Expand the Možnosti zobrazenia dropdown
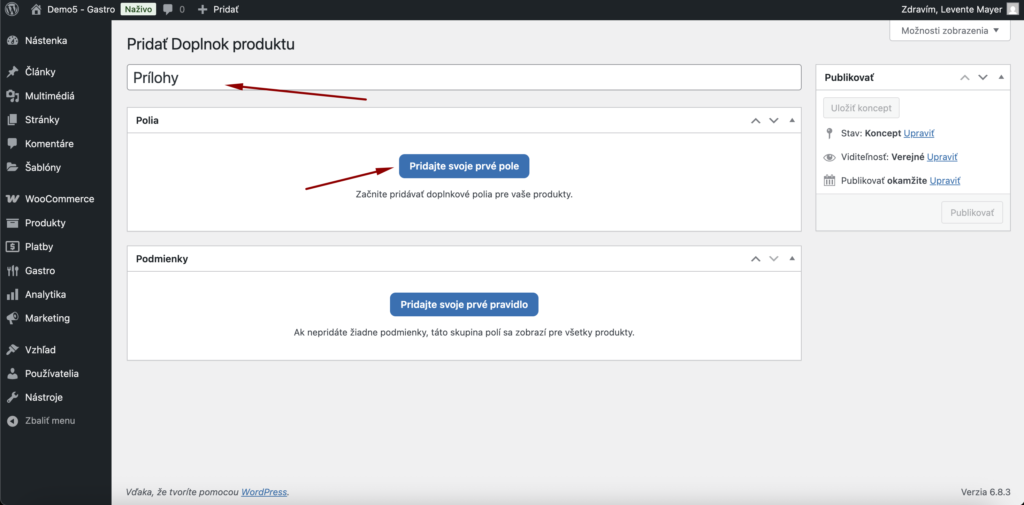The height and width of the screenshot is (505, 1024). [949, 31]
